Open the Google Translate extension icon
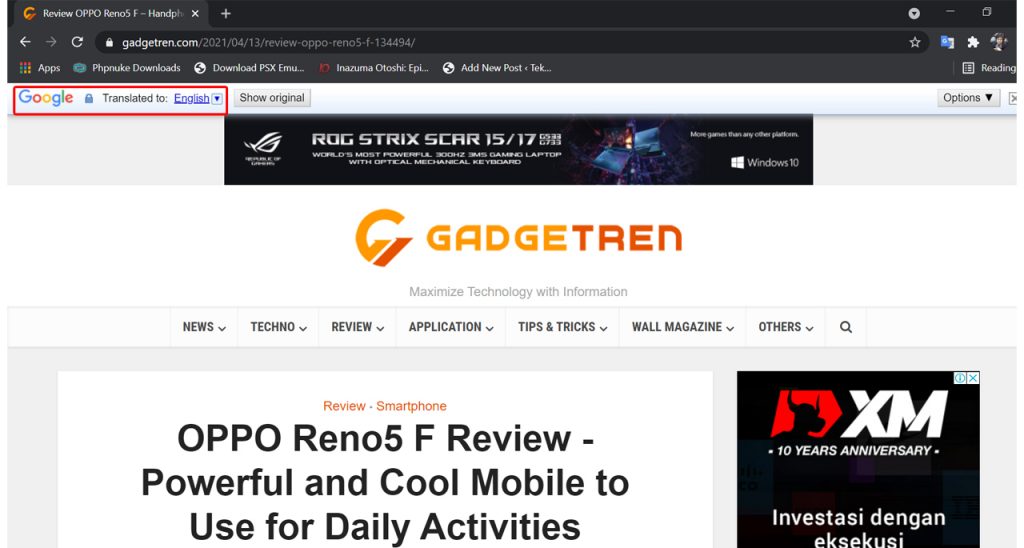Image resolution: width=1024 pixels, height=548 pixels. coord(947,42)
